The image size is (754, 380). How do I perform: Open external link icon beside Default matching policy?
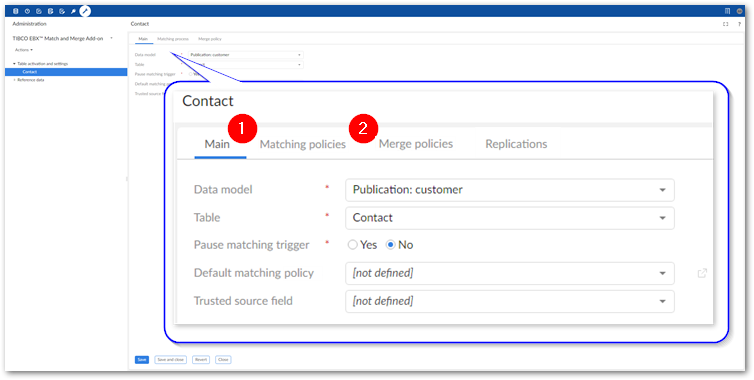click(x=702, y=273)
